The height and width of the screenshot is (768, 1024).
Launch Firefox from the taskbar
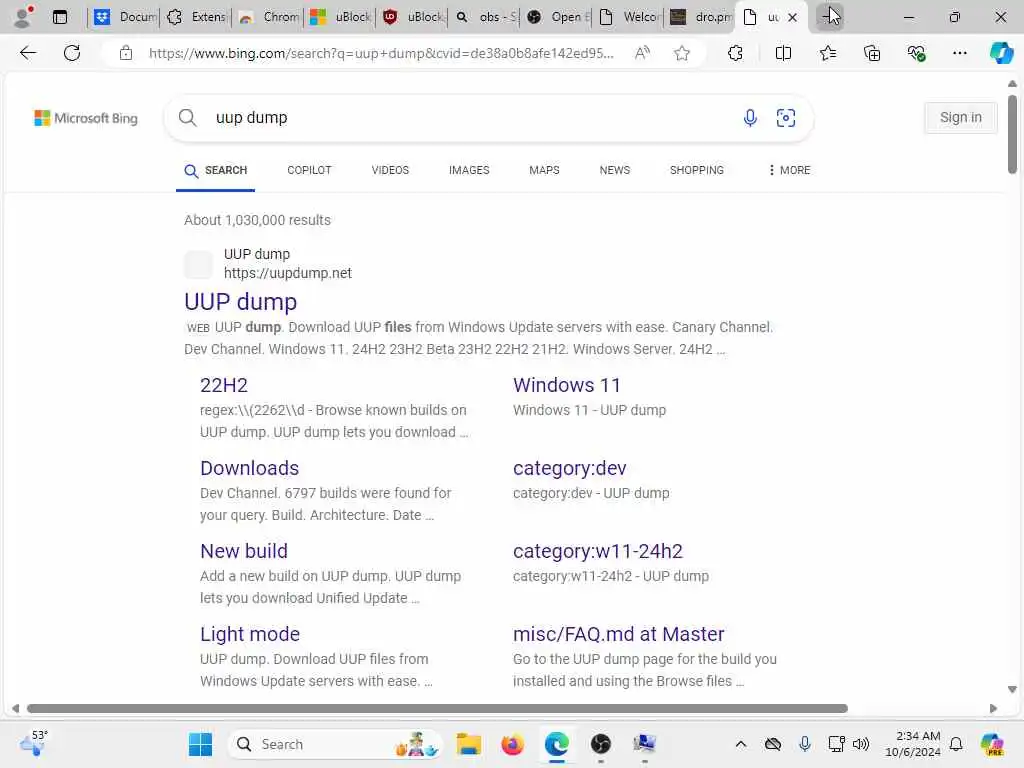click(x=513, y=744)
